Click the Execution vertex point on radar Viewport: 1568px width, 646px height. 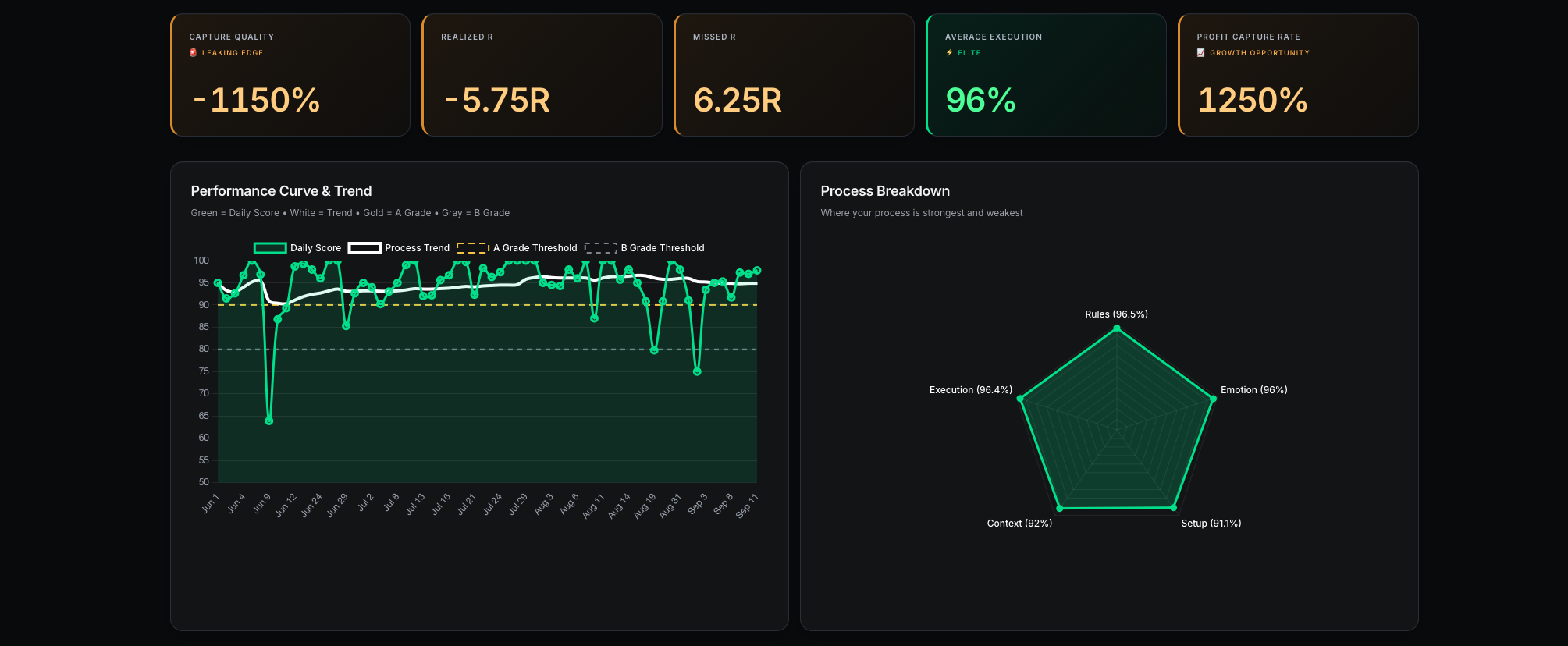pyautogui.click(x=1020, y=399)
